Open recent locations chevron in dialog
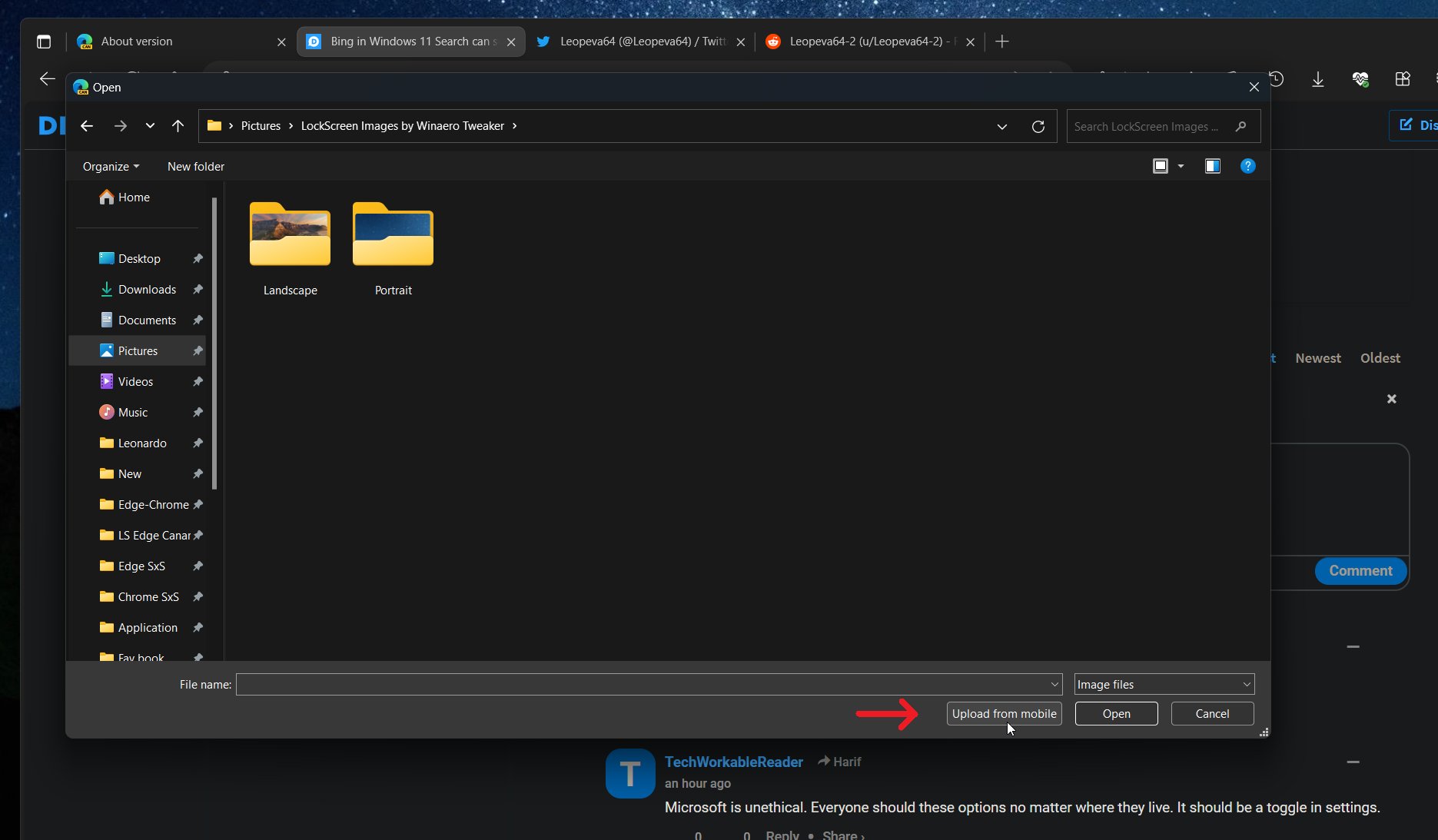Screen dimensions: 1438x840 [150, 126]
